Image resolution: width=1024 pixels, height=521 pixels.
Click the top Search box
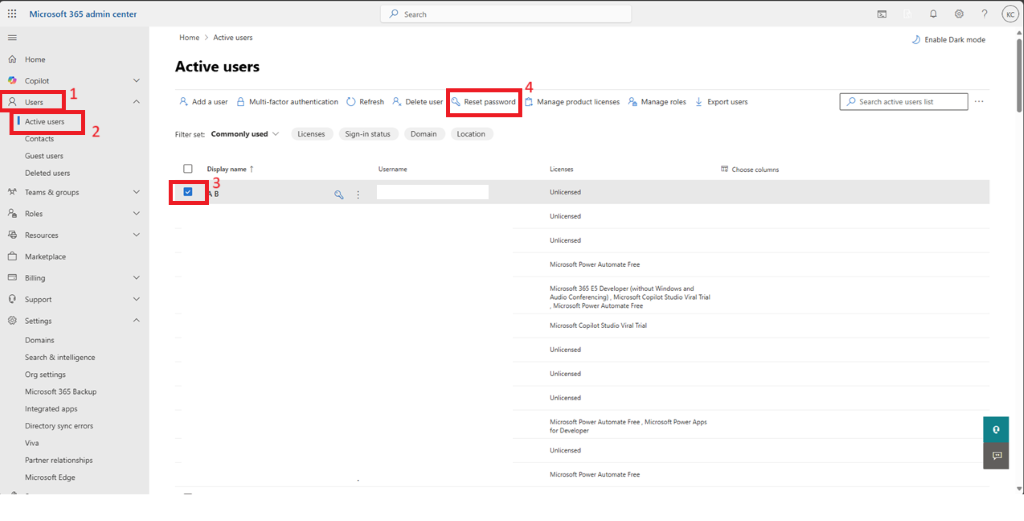(x=506, y=14)
